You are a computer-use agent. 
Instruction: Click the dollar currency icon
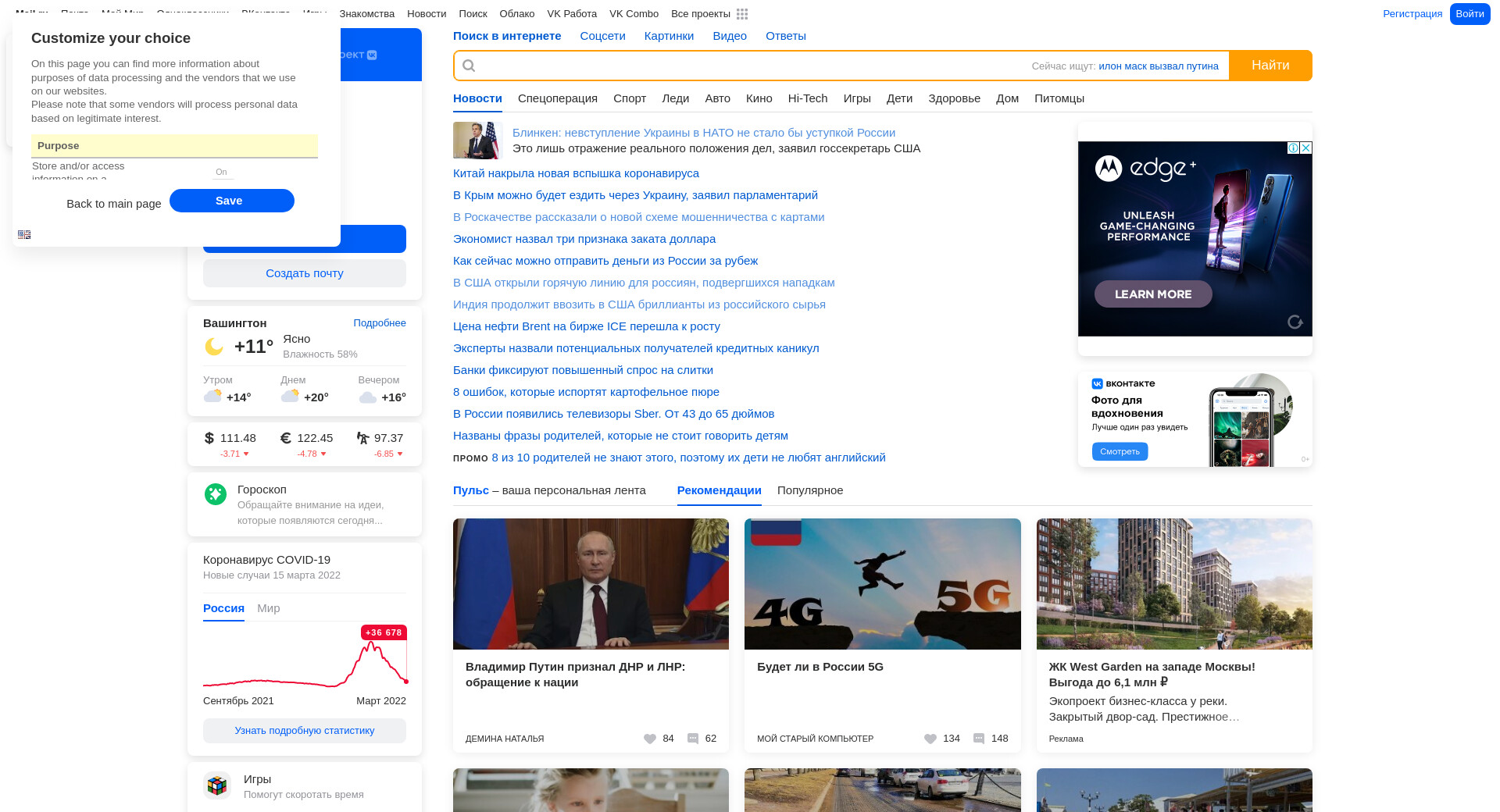click(x=209, y=438)
